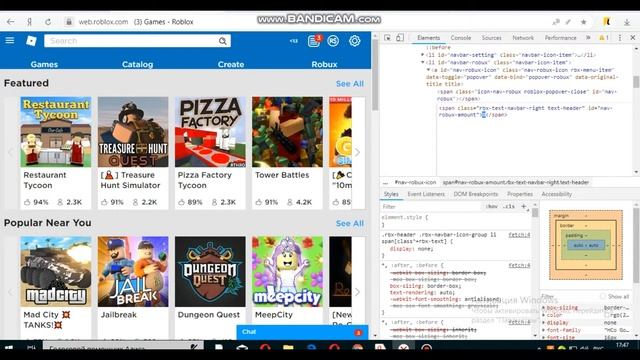Screen dimensions: 640x360
Task: Click the search magnifier icon
Action: [x=222, y=41]
